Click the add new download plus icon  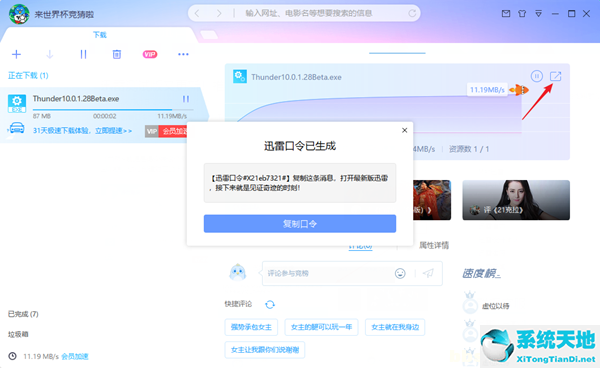point(16,54)
